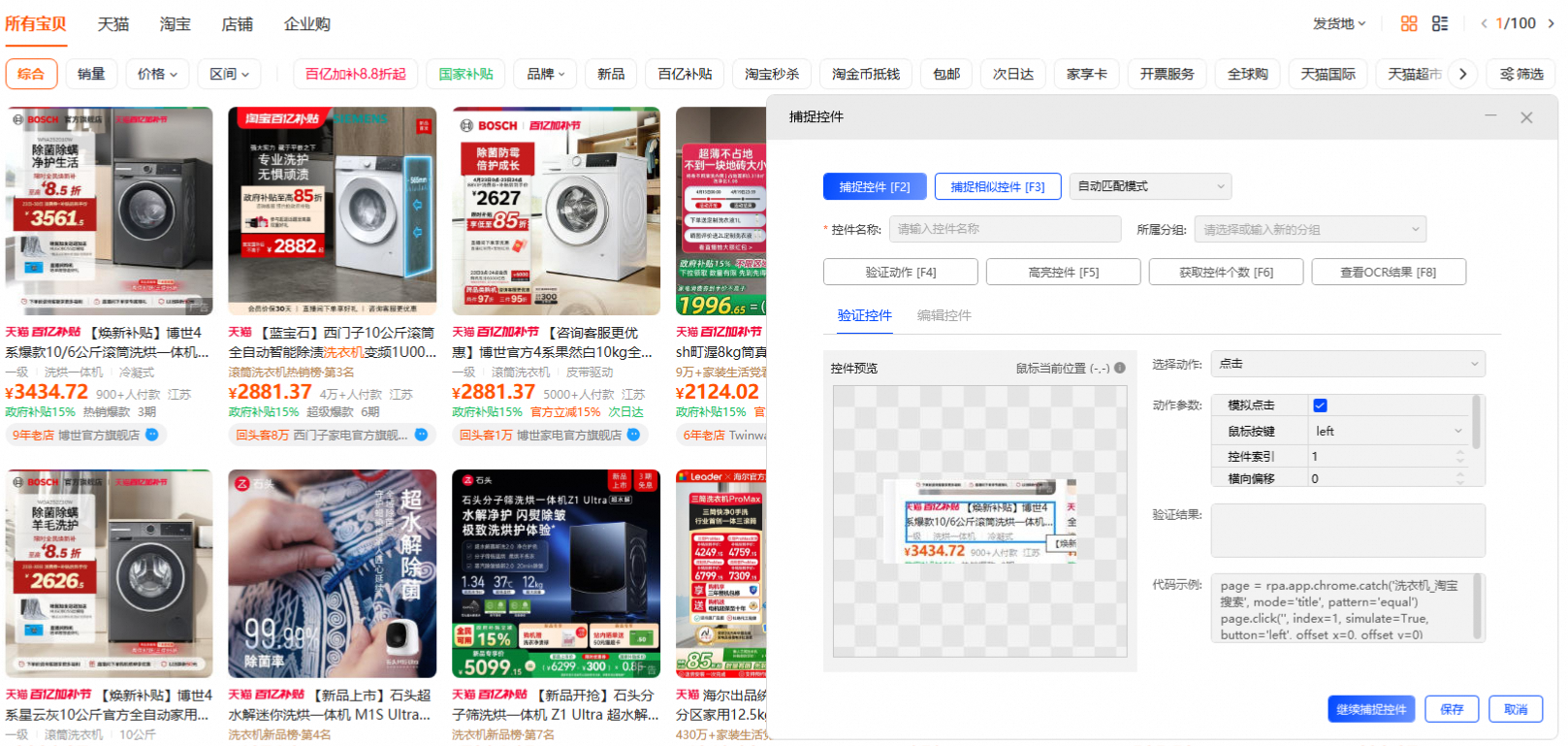Filter by 家享卡

(x=1087, y=74)
